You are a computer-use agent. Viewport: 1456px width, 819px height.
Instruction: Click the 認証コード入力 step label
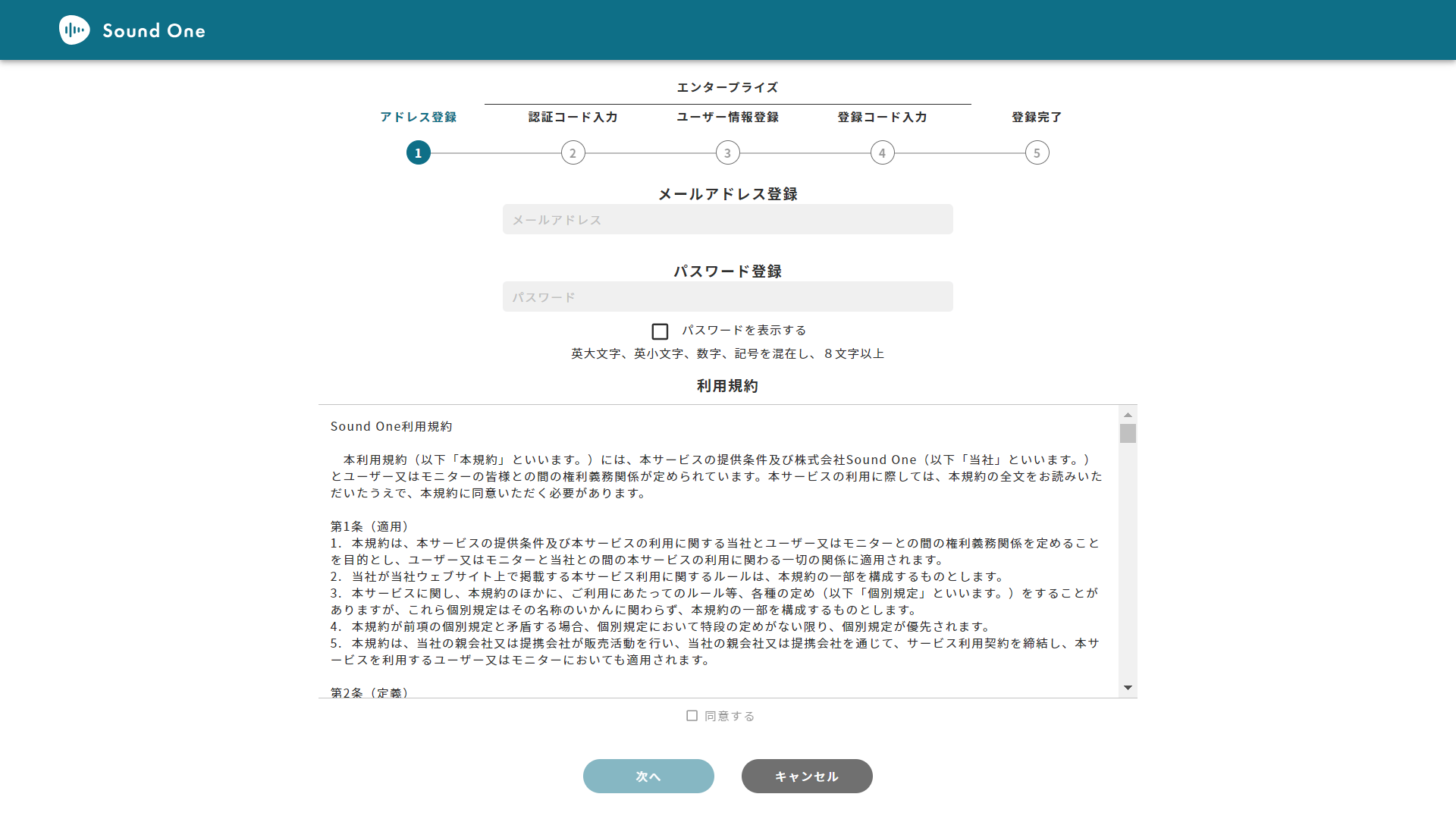(x=573, y=117)
